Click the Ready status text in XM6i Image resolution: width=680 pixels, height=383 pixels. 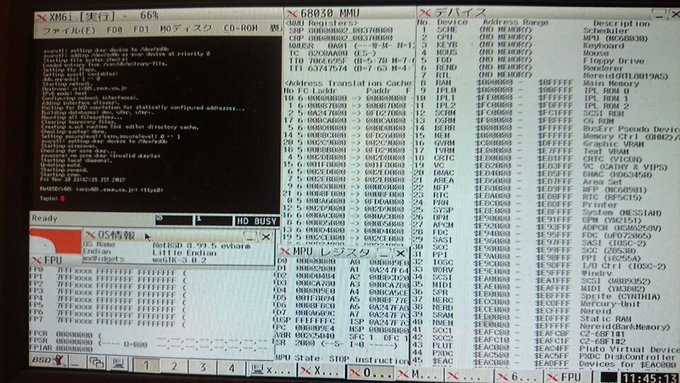tap(44, 218)
